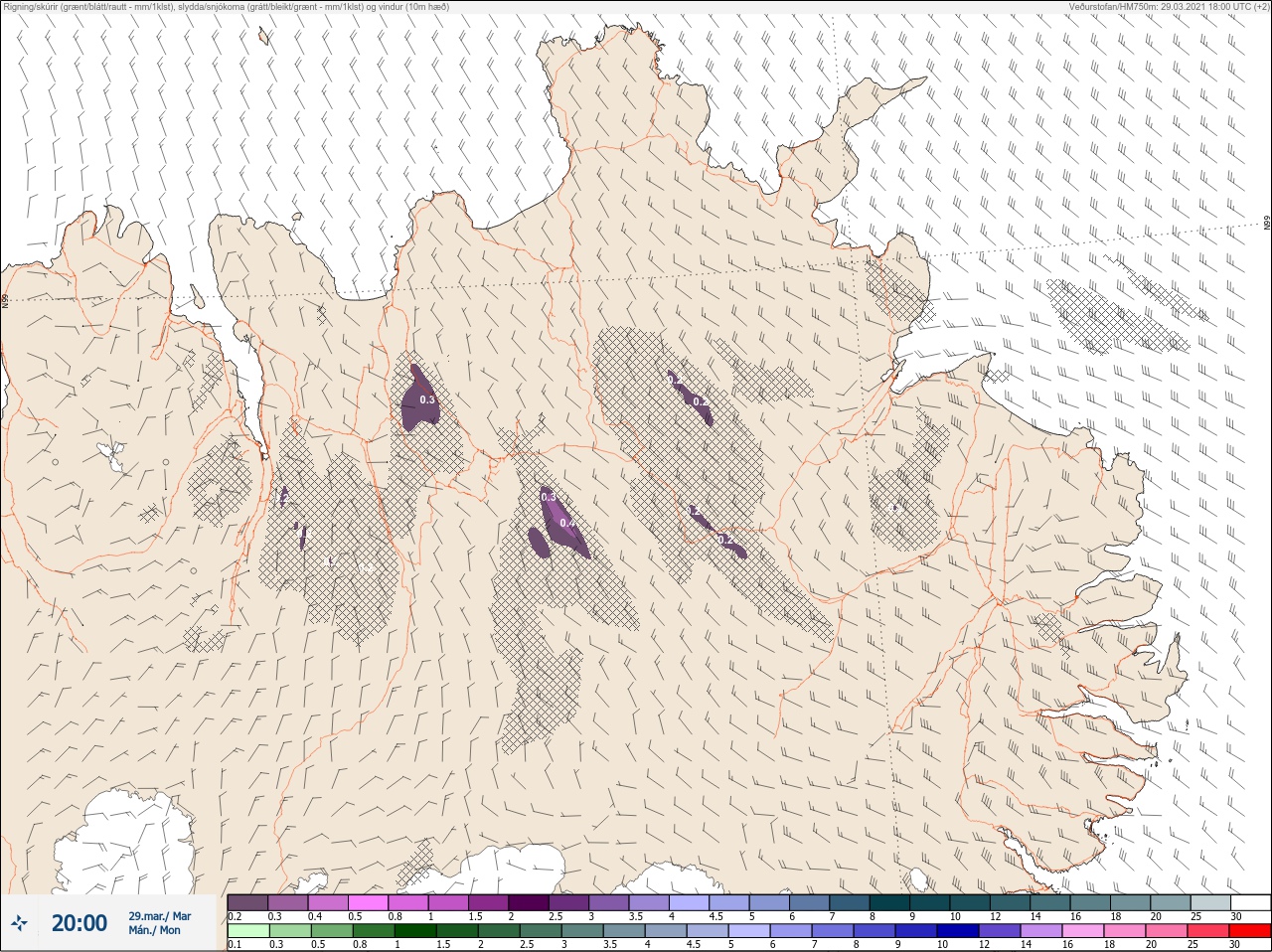
Task: Click the weather office logo beside 20:00
Action: click(x=20, y=923)
